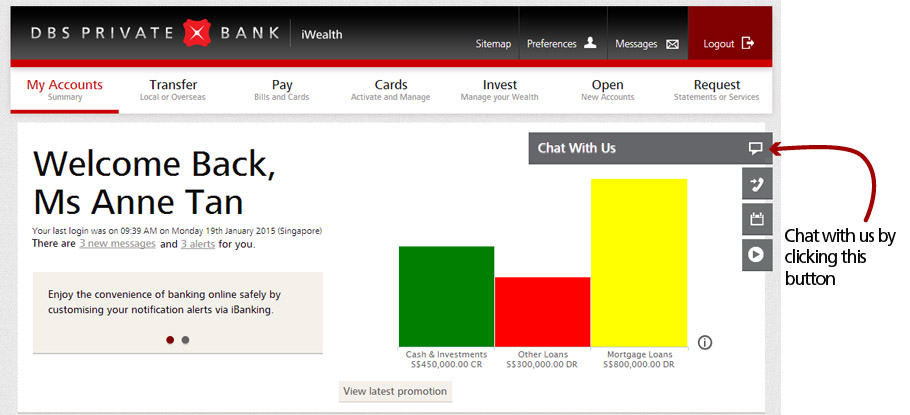Screen dimensions: 910x415
Task: Open the Invest Manage your Wealth menu
Action: pyautogui.click(x=500, y=89)
